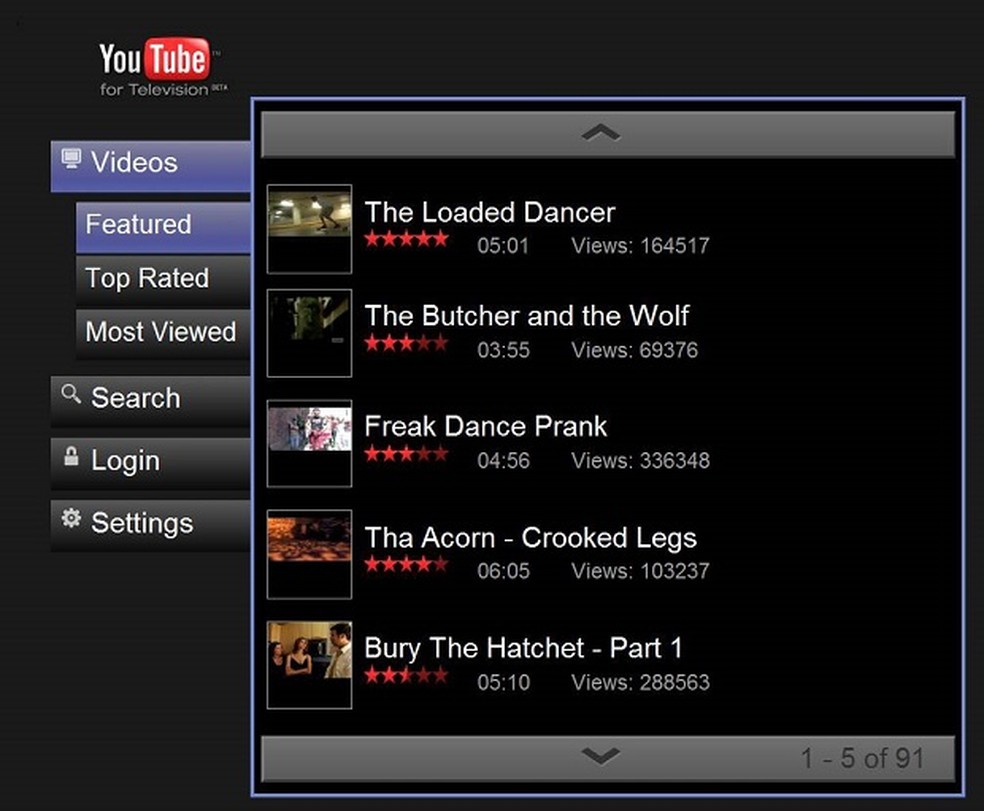Viewport: 984px width, 811px height.
Task: Play The Butcher and the Wolf video
Action: pos(527,316)
